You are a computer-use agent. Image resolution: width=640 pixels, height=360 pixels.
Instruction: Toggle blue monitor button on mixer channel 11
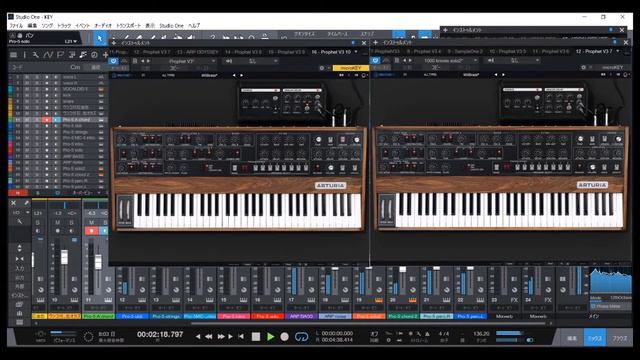[104, 231]
